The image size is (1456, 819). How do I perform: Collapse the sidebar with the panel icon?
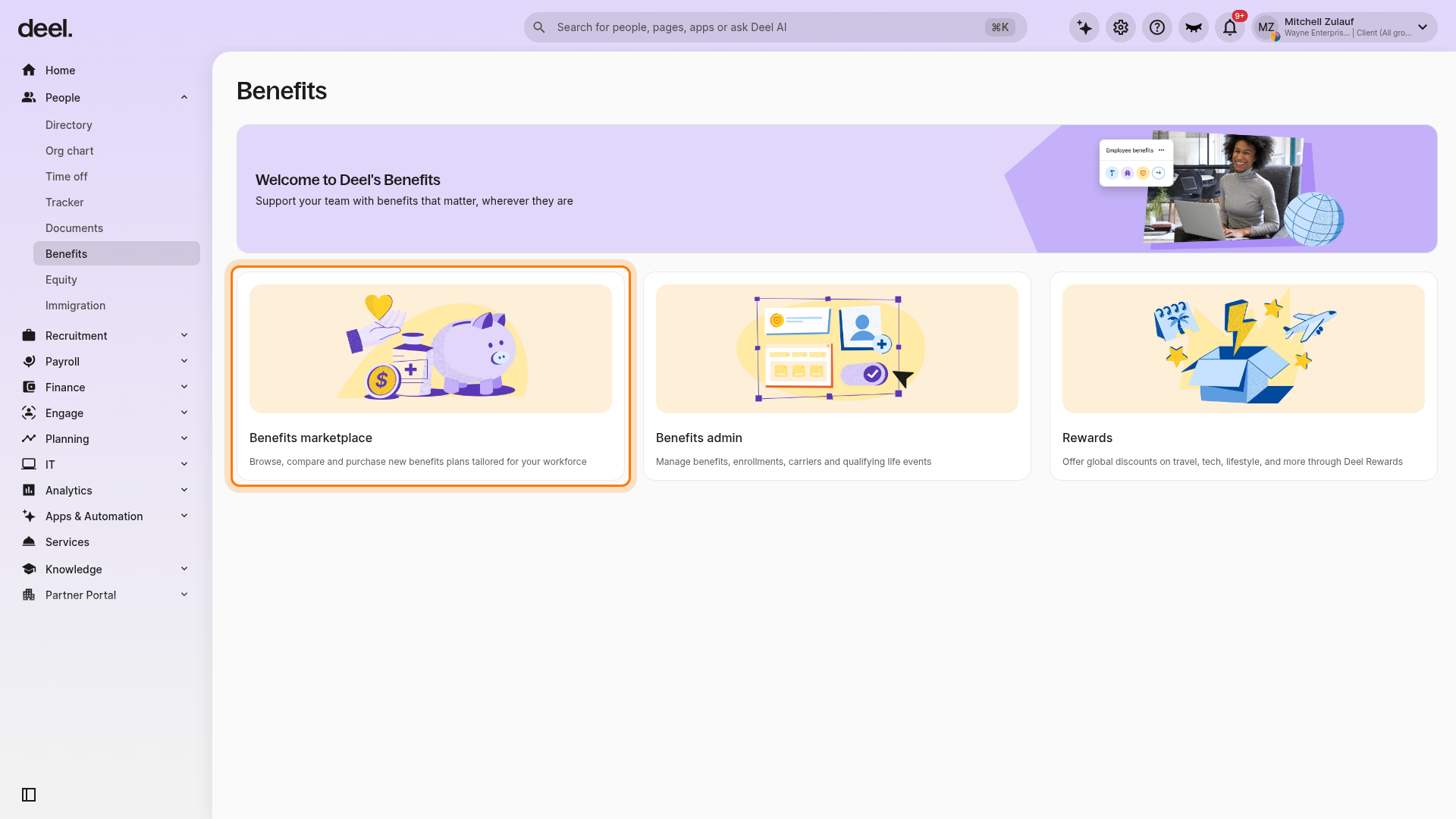click(29, 795)
